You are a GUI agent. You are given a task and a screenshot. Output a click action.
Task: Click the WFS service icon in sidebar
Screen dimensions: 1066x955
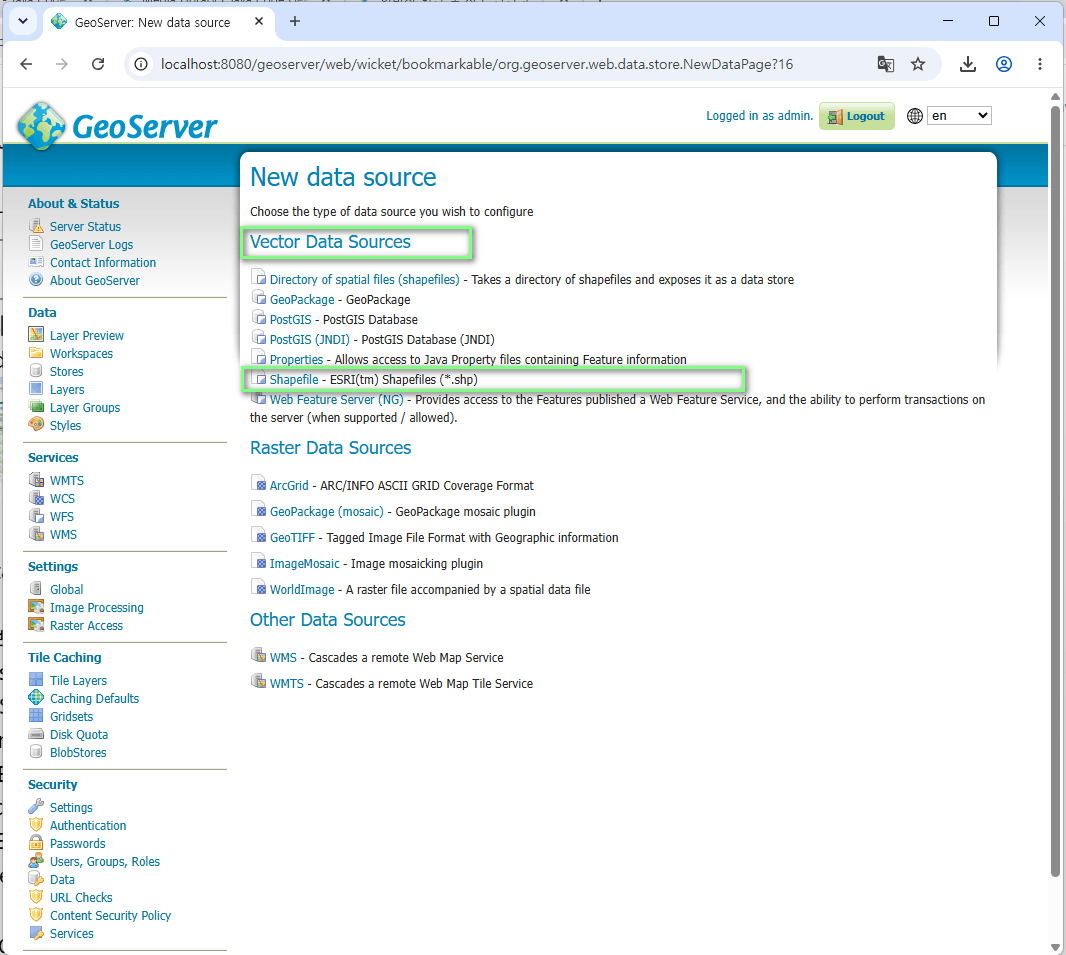tap(36, 516)
